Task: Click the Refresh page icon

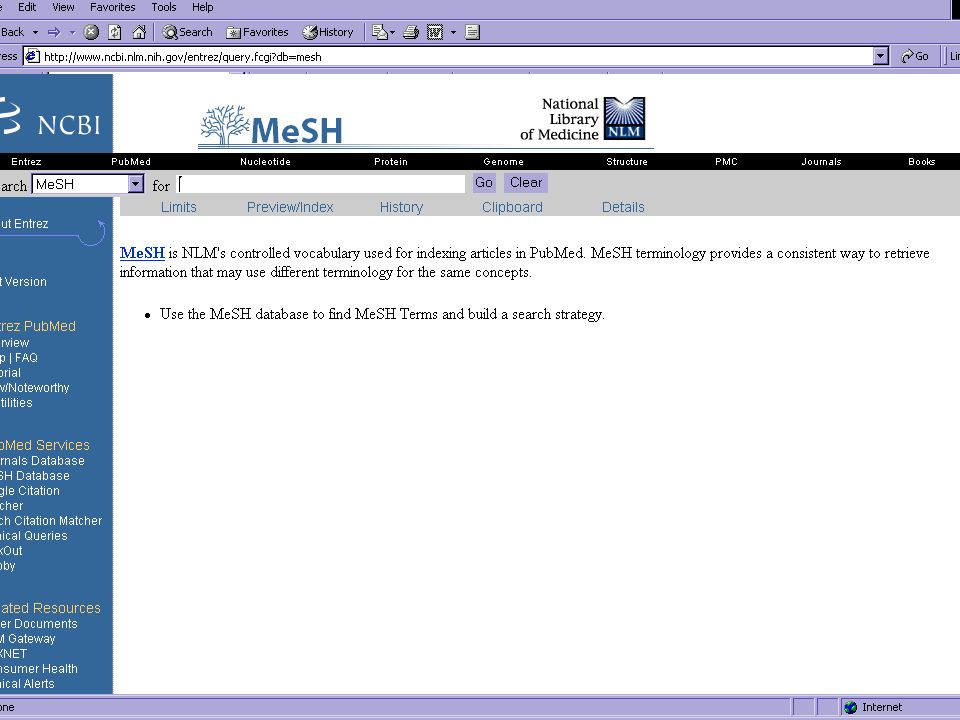Action: [114, 32]
